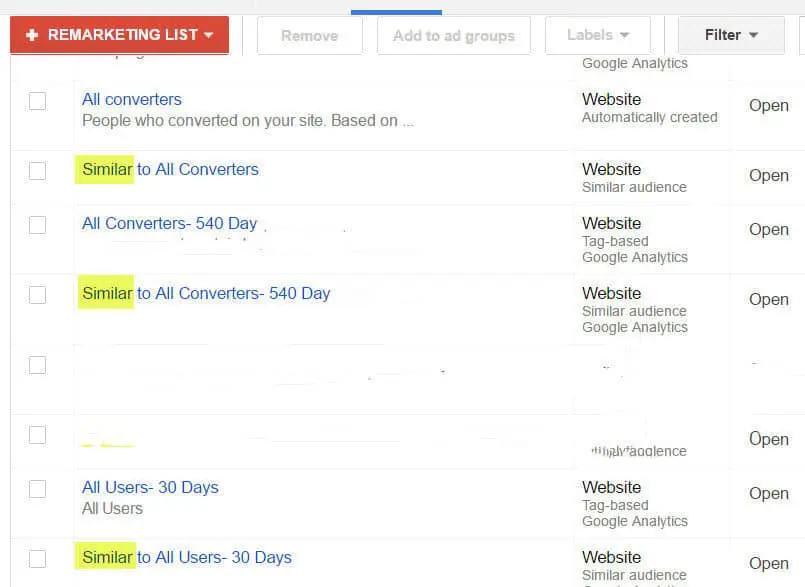The width and height of the screenshot is (805, 587).
Task: Open All Converters- 540 Day link
Action: [x=169, y=223]
